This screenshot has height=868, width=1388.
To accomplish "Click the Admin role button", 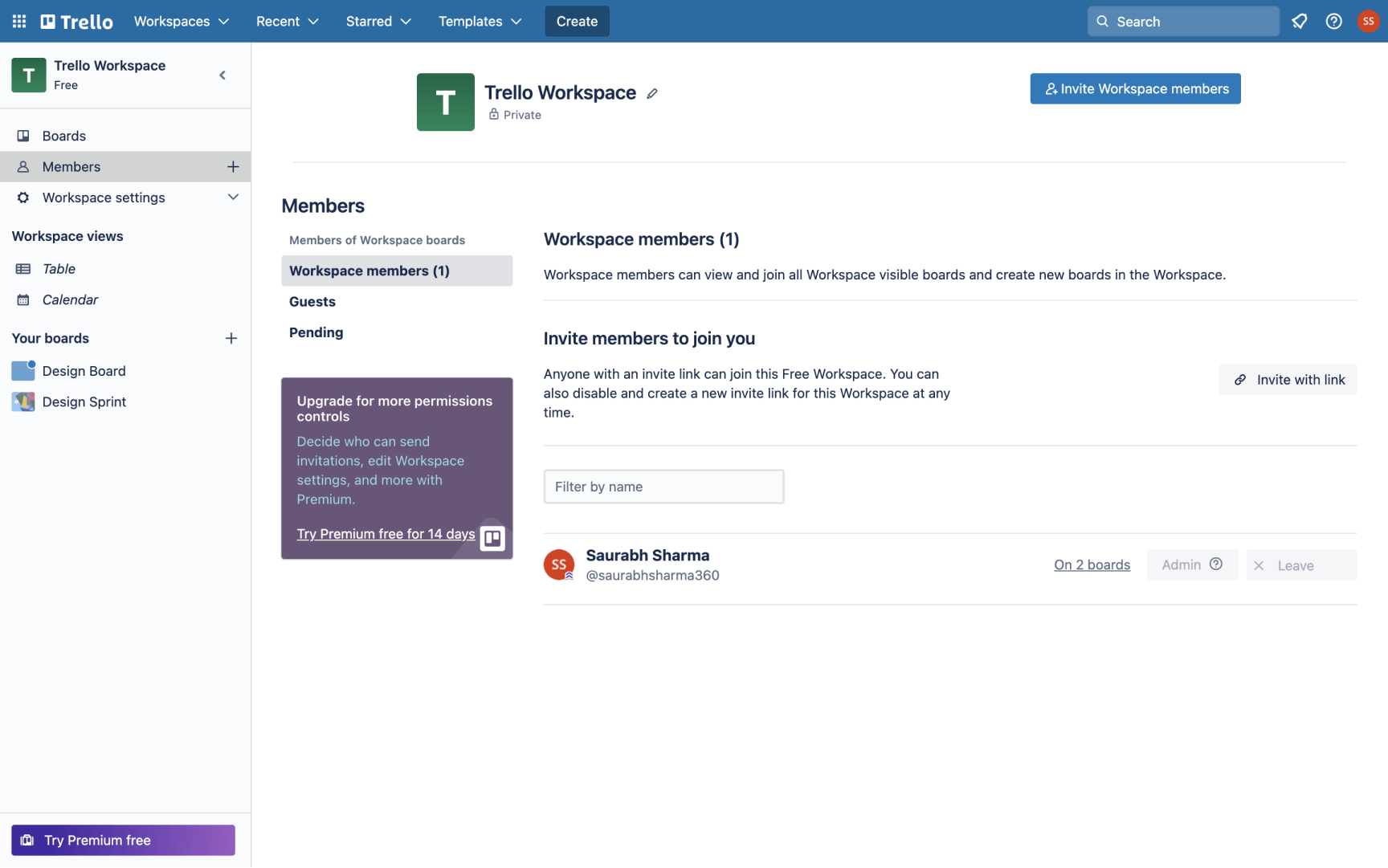I will pyautogui.click(x=1192, y=565).
